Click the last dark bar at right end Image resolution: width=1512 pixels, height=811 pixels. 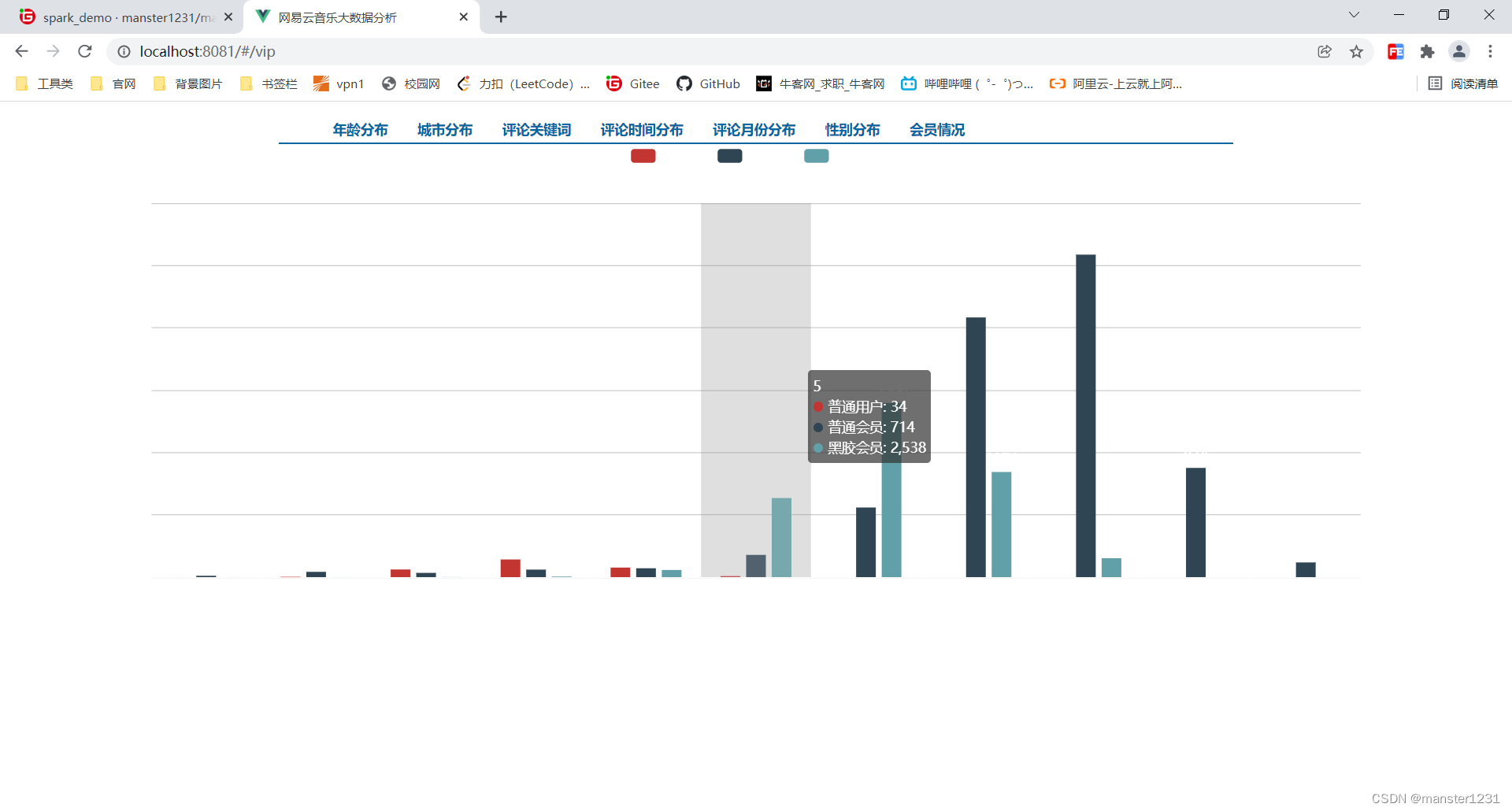pos(1306,569)
